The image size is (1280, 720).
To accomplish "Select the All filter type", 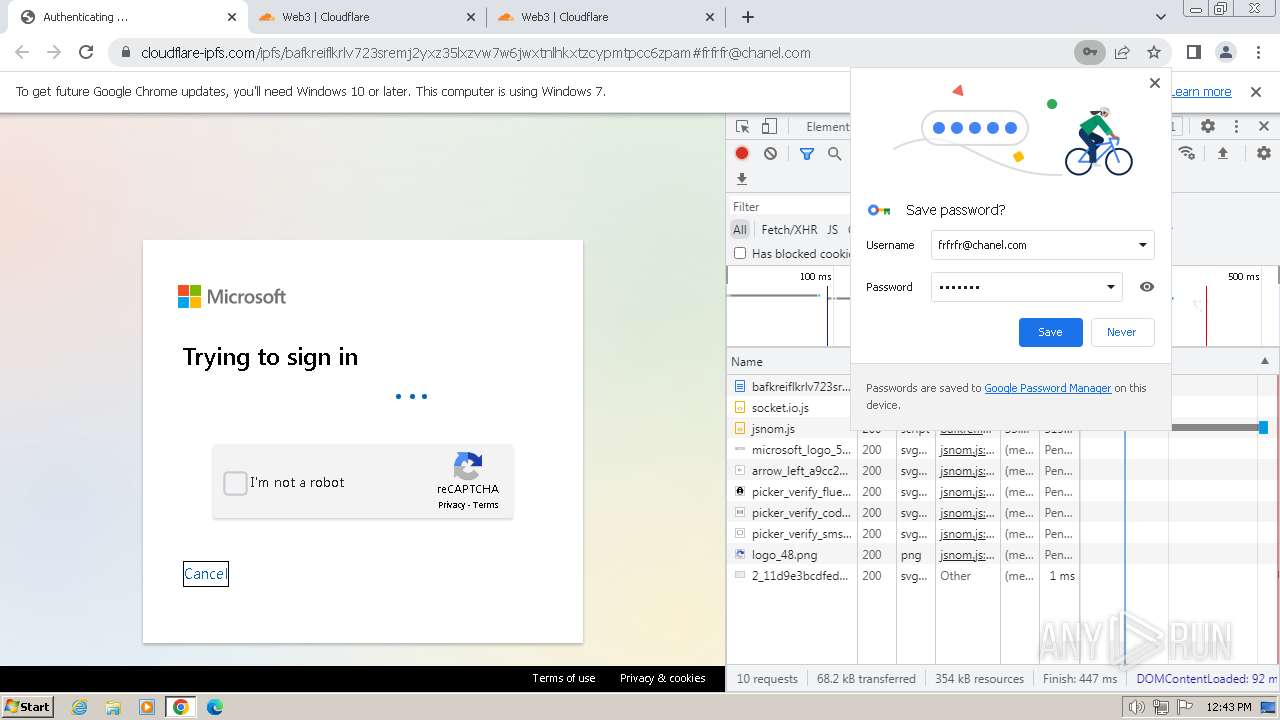I will [740, 229].
